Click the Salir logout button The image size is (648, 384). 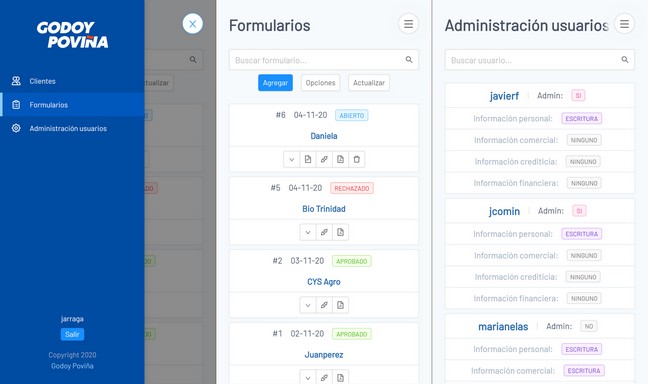72,334
